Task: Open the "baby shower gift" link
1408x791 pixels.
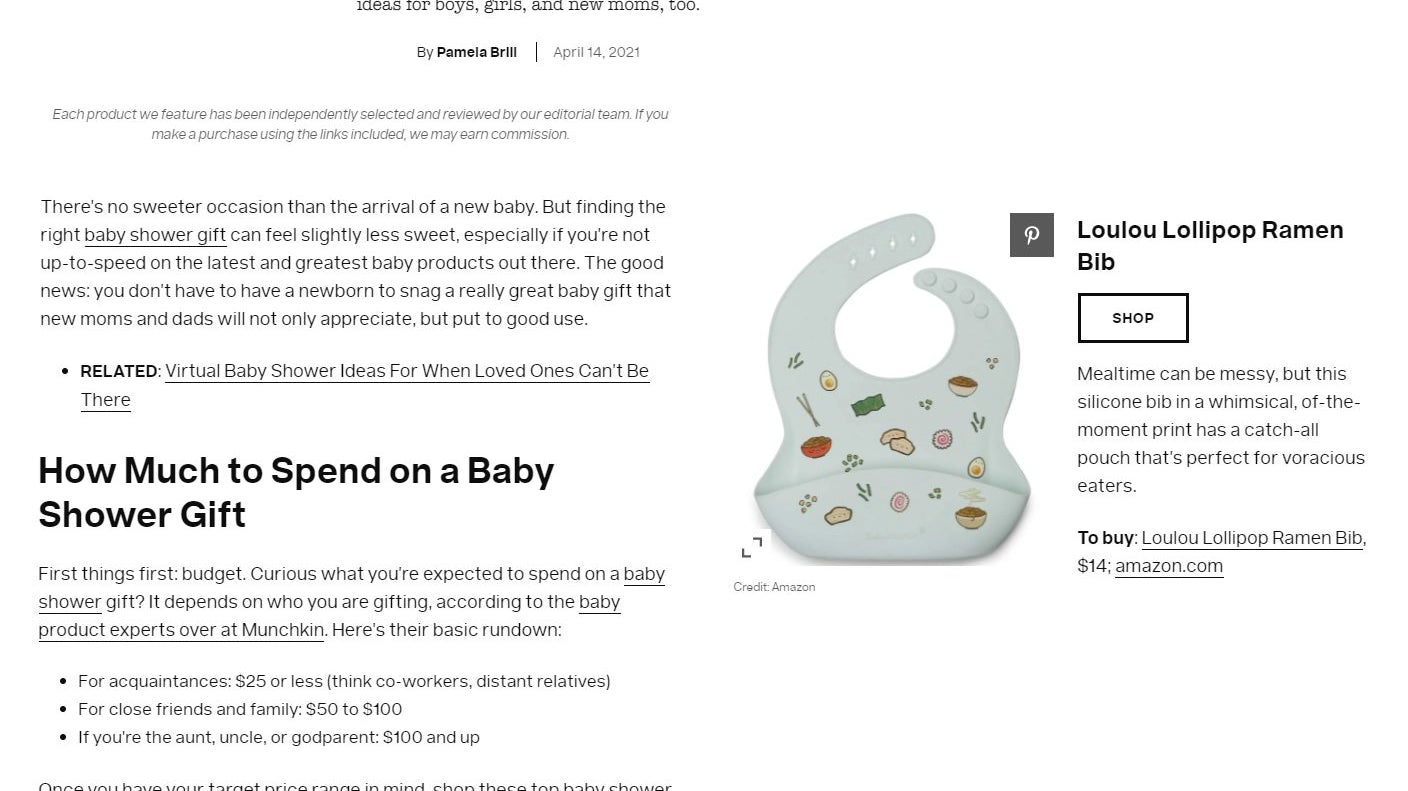Action: [155, 235]
